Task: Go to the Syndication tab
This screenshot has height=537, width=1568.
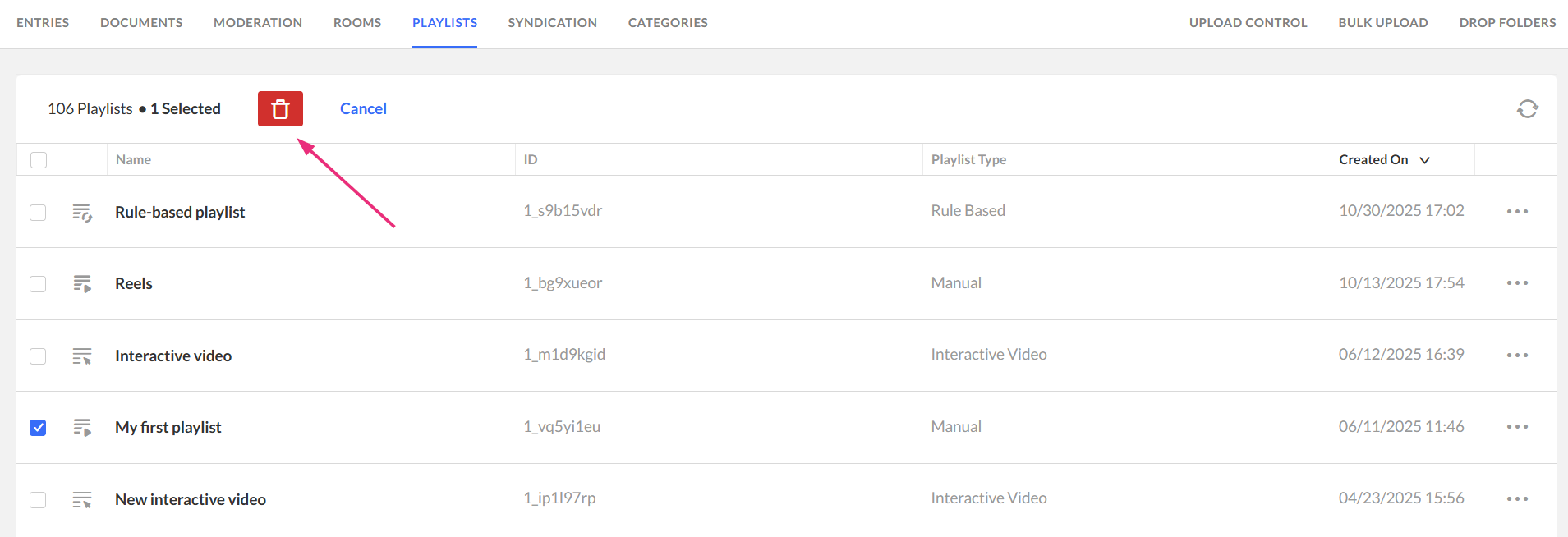Action: coord(552,23)
